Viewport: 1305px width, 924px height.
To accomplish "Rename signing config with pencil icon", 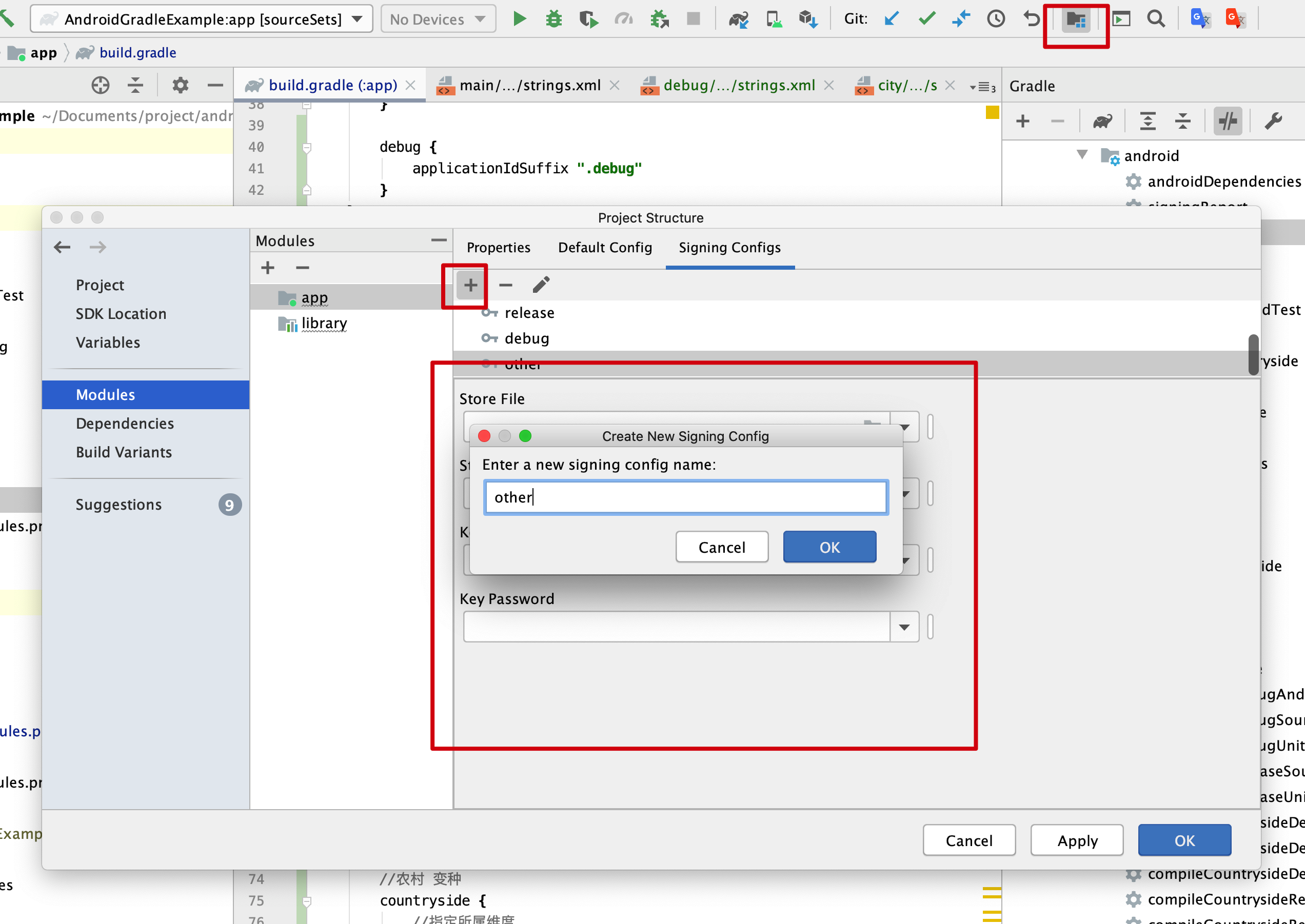I will 541,285.
